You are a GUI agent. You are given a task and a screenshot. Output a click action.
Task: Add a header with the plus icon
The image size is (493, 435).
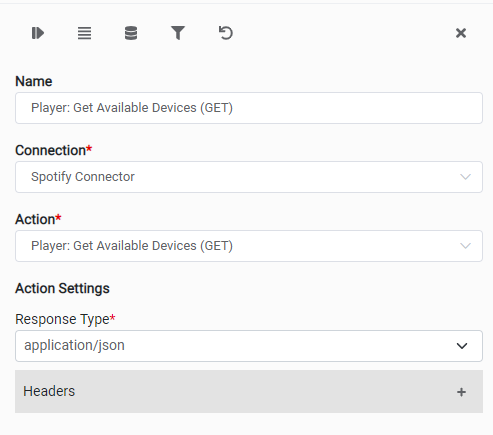click(x=461, y=392)
